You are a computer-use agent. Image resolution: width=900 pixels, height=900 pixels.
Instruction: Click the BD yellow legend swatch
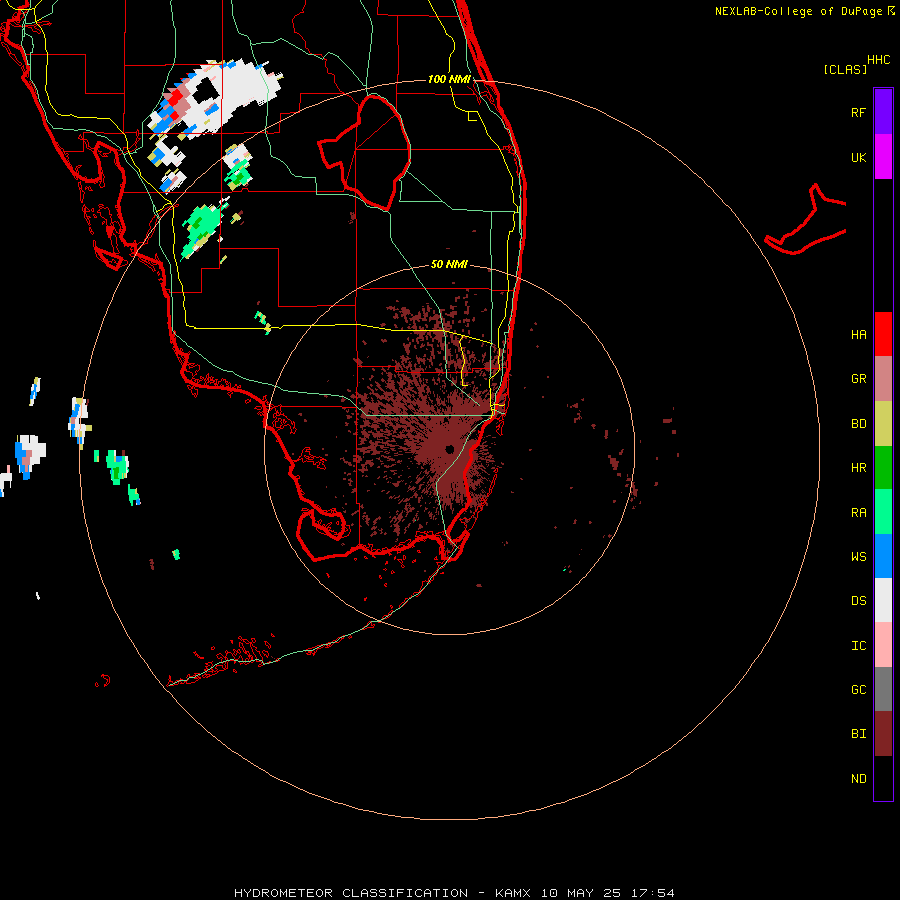[883, 424]
